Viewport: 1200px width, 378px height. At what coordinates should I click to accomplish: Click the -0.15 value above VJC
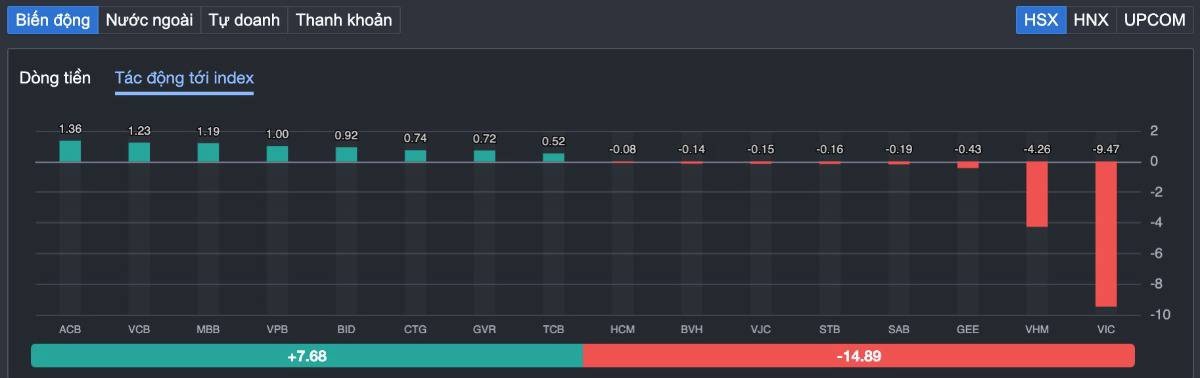click(x=761, y=149)
